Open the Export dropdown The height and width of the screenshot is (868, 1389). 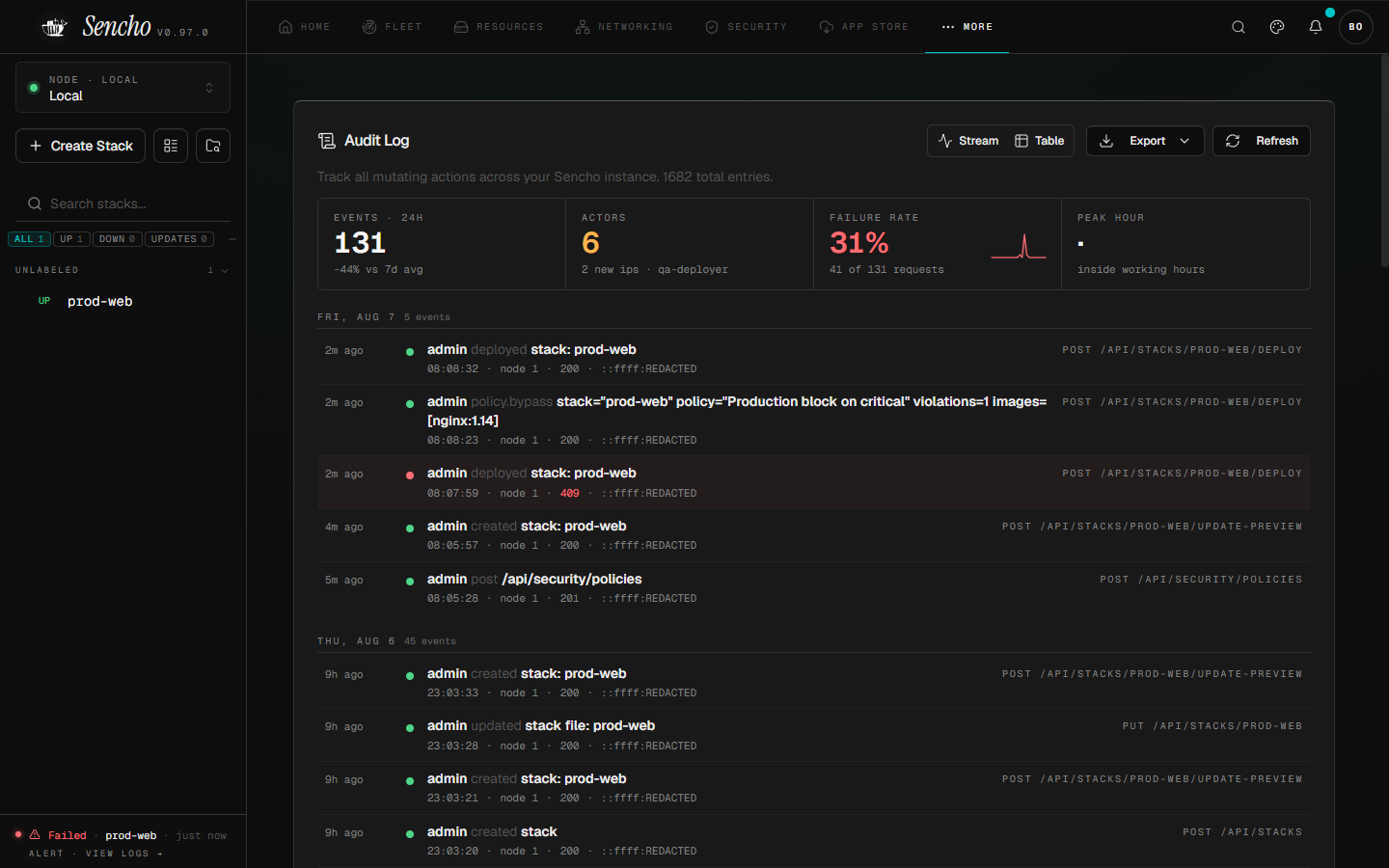click(x=1145, y=141)
